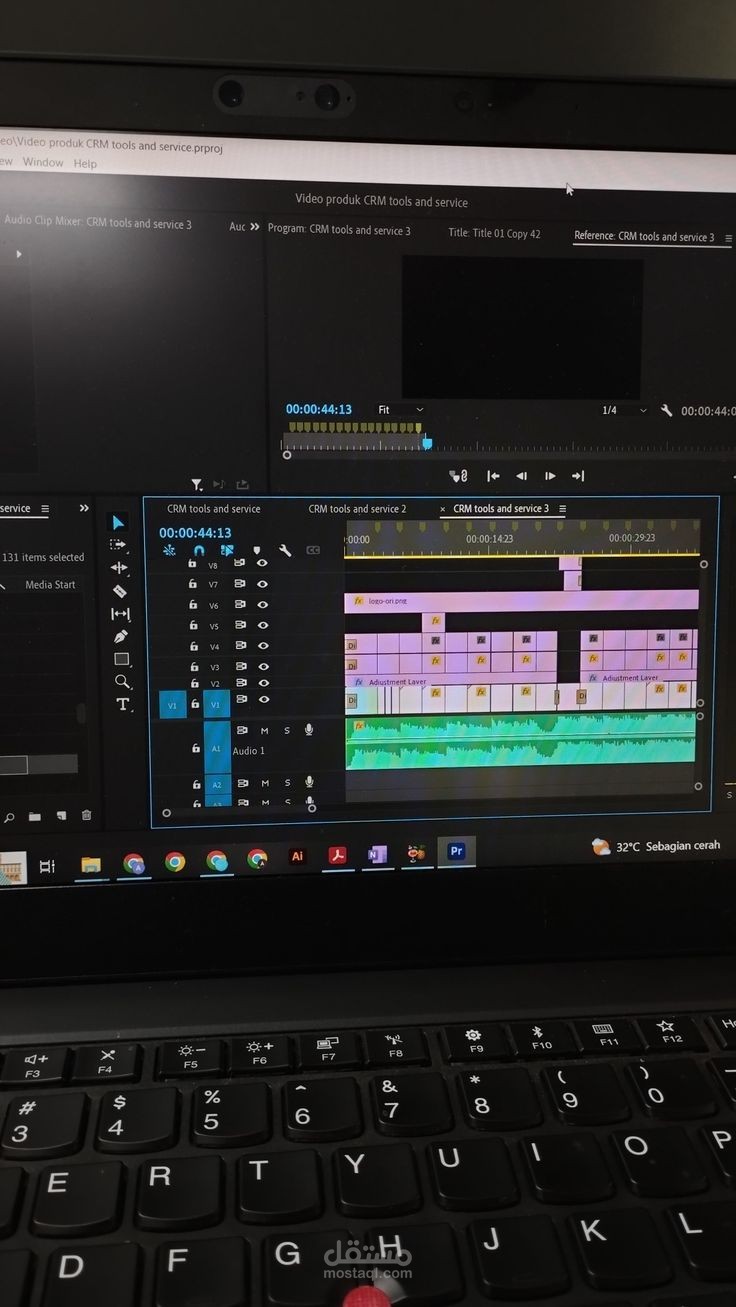
Task: Step back one frame
Action: [x=521, y=476]
